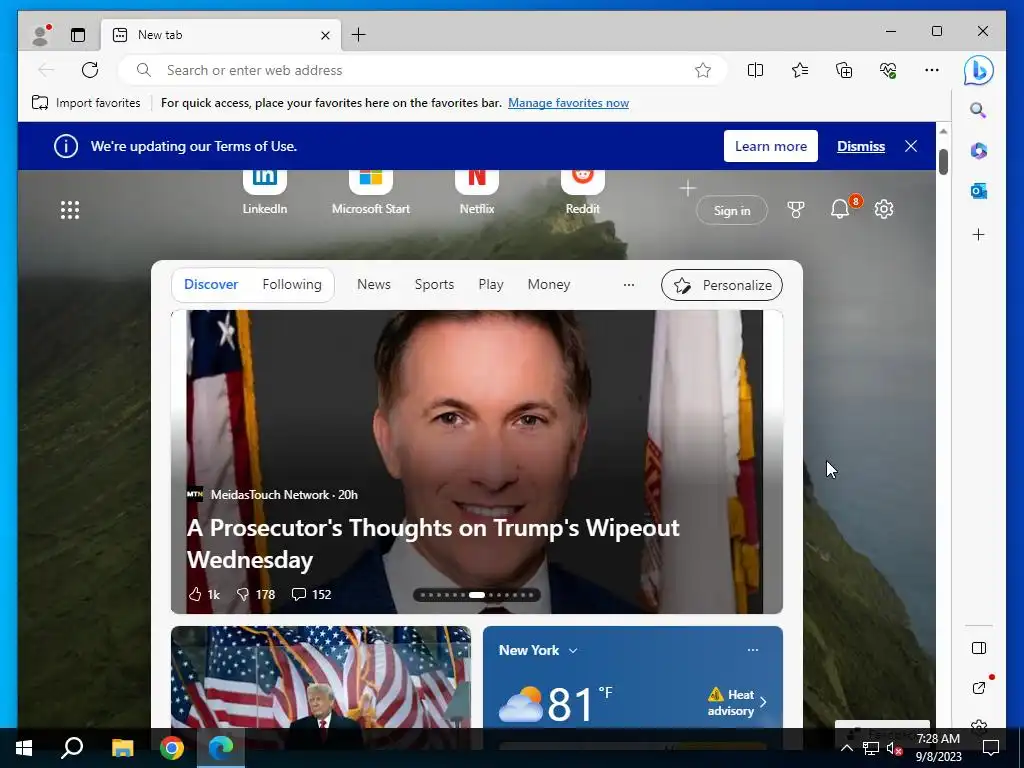Open the Sports feed tab
The width and height of the screenshot is (1024, 768).
click(434, 285)
